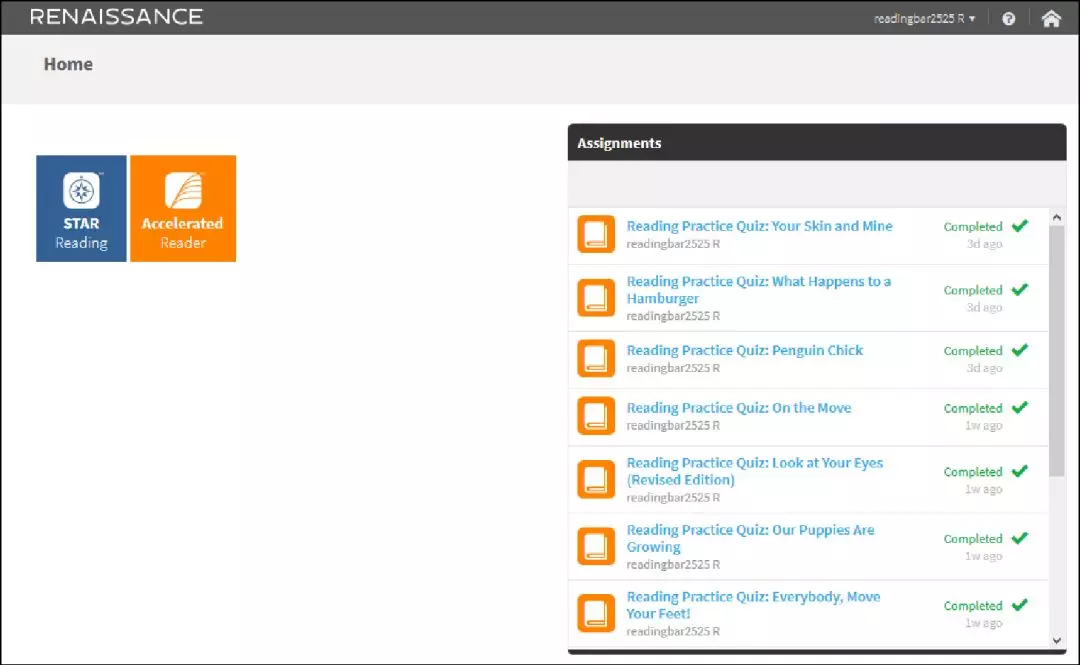Open the help question mark icon

pyautogui.click(x=1008, y=18)
